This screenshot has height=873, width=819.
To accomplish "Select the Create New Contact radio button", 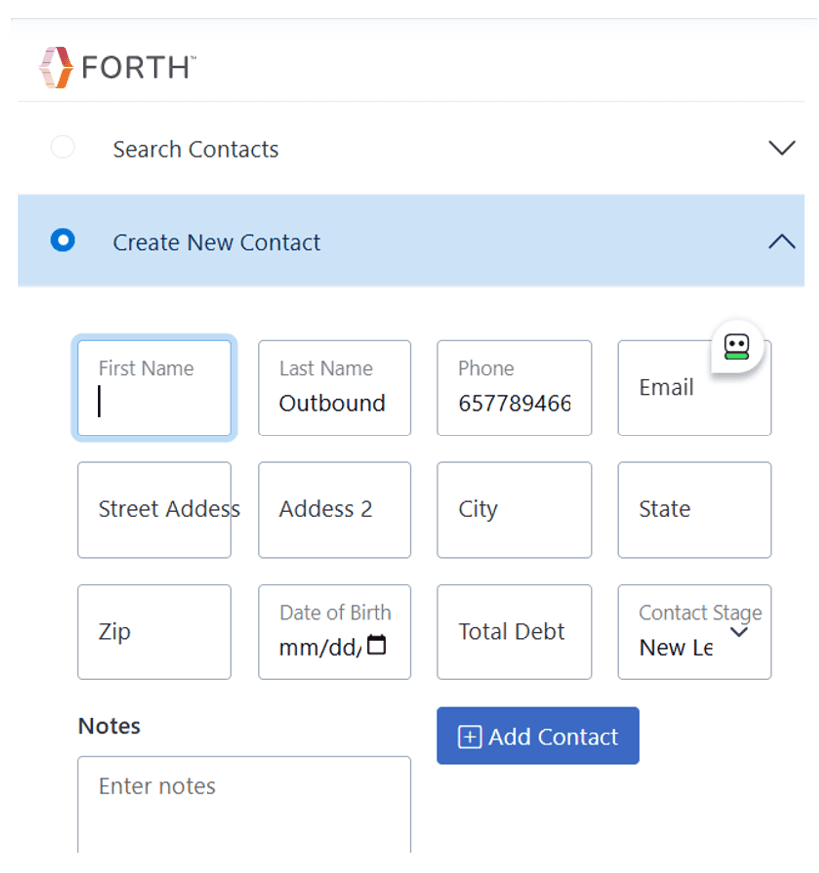I will pos(63,241).
